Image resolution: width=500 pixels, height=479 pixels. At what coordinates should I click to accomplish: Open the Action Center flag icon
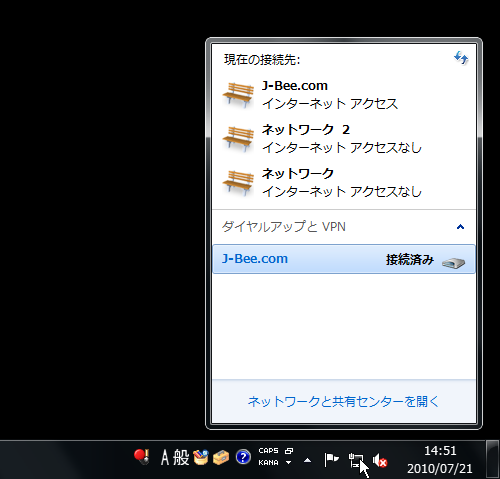coord(331,460)
